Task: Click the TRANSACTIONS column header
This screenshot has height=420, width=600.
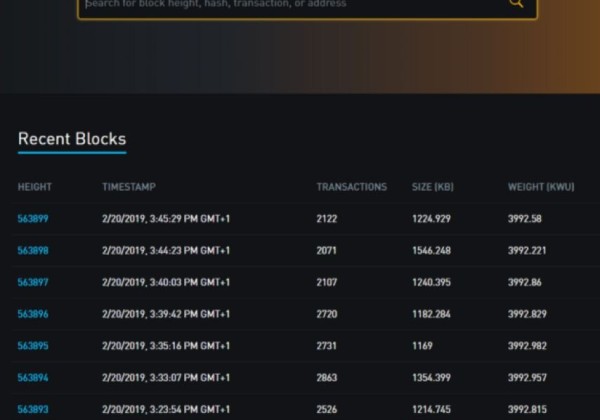Action: [x=351, y=187]
